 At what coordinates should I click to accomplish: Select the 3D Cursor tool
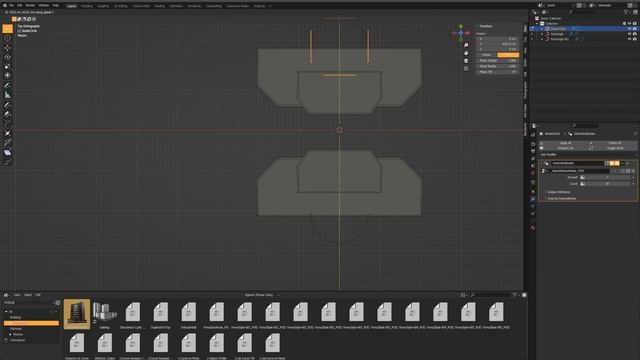click(x=7, y=38)
